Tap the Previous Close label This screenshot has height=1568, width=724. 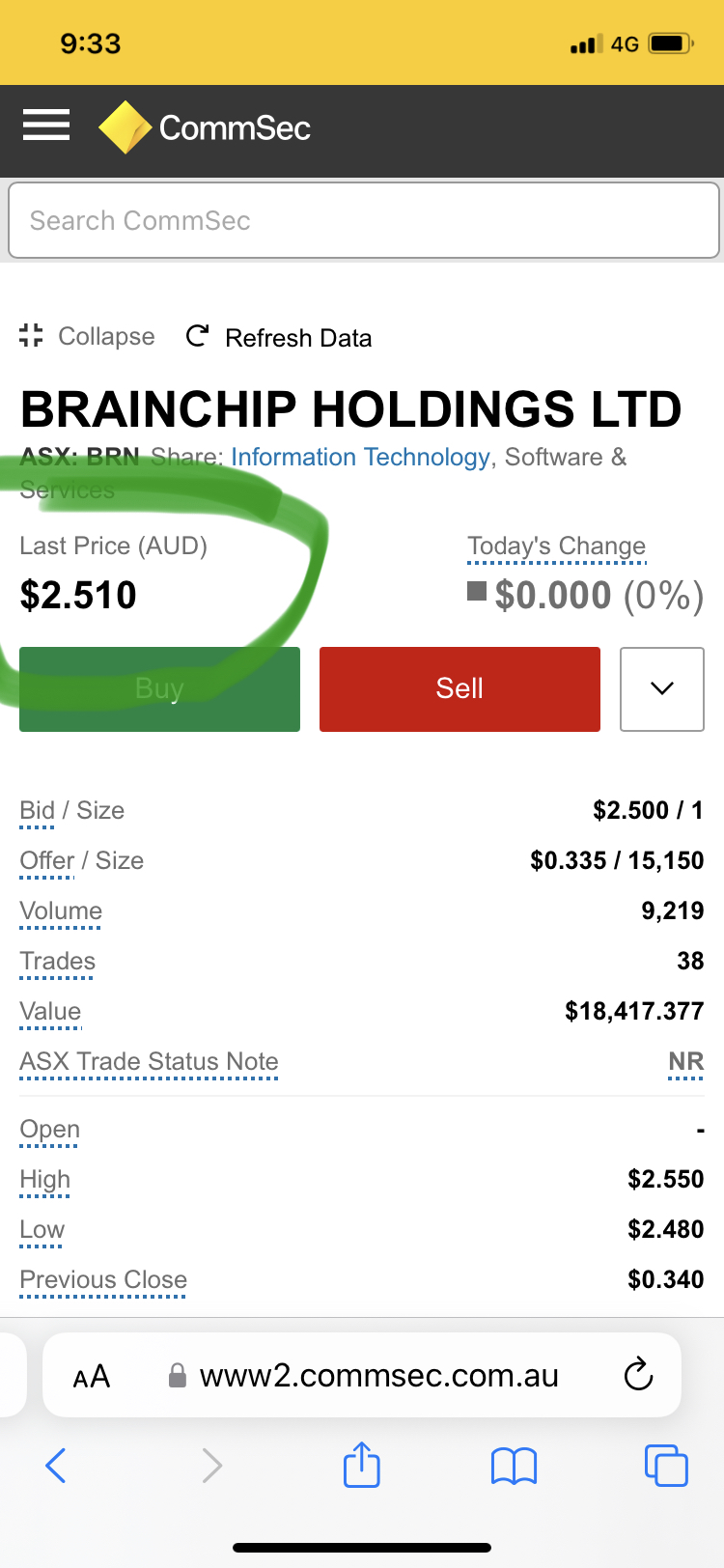tap(103, 1280)
